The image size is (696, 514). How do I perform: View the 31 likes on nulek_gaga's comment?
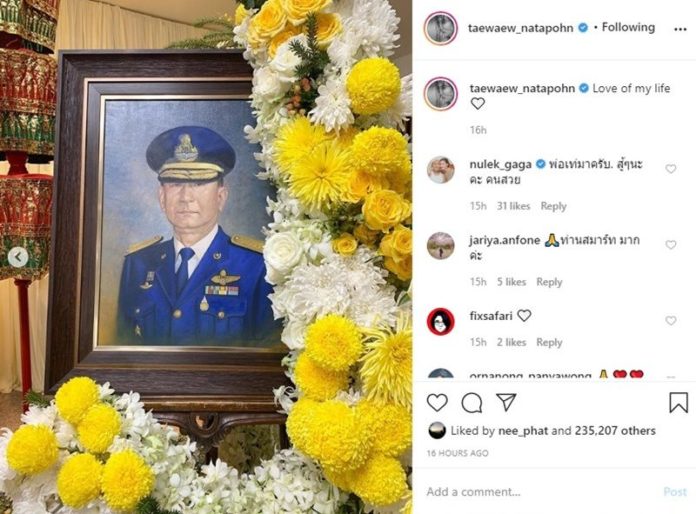point(514,206)
